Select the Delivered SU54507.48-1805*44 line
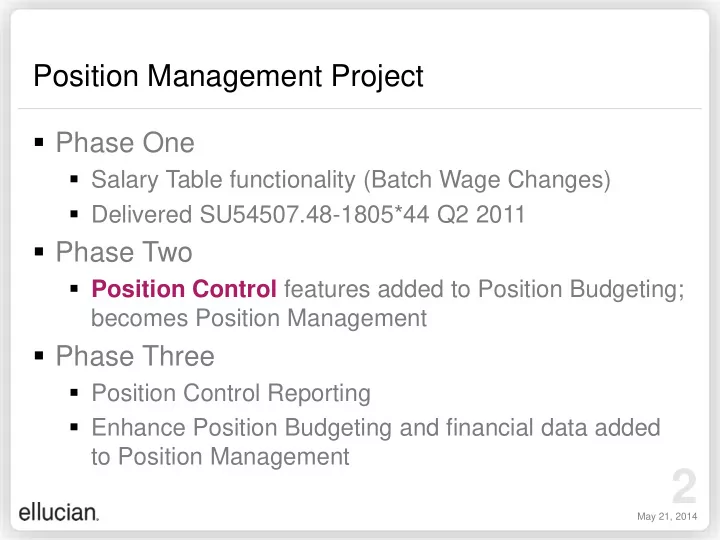720x540 pixels. 308,214
